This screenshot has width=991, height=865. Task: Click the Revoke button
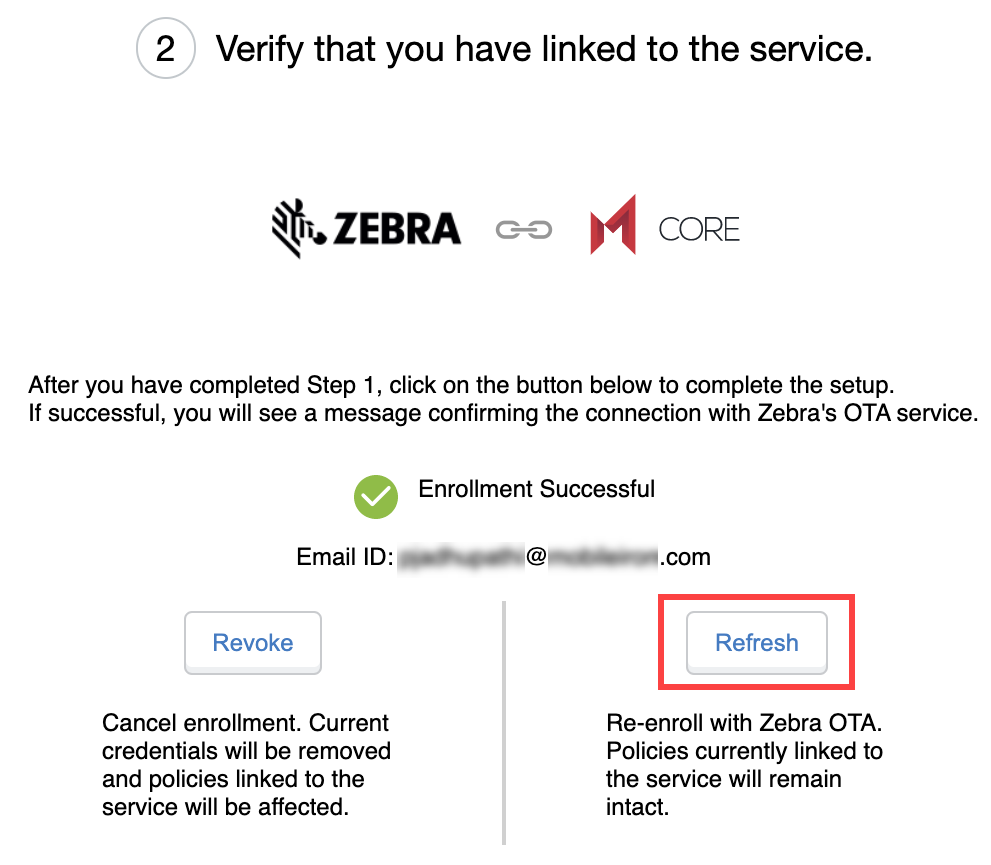coord(252,643)
